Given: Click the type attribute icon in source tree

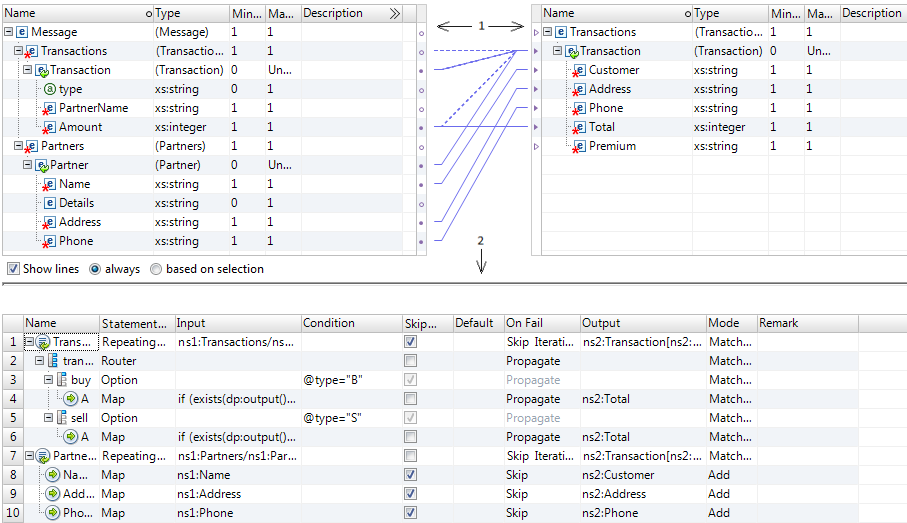Looking at the screenshot, I should click(x=50, y=89).
